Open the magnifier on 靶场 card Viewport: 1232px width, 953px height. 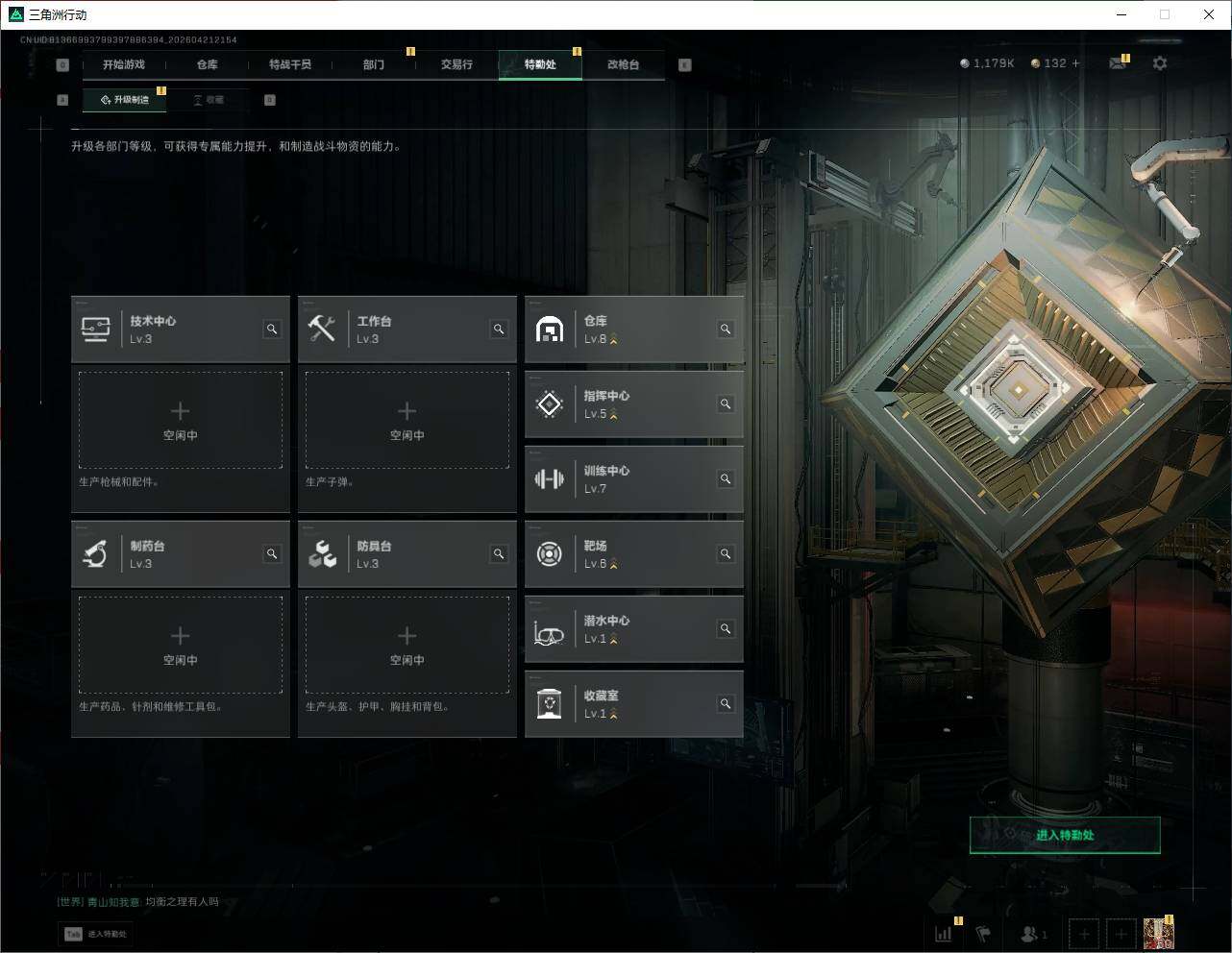coord(726,554)
